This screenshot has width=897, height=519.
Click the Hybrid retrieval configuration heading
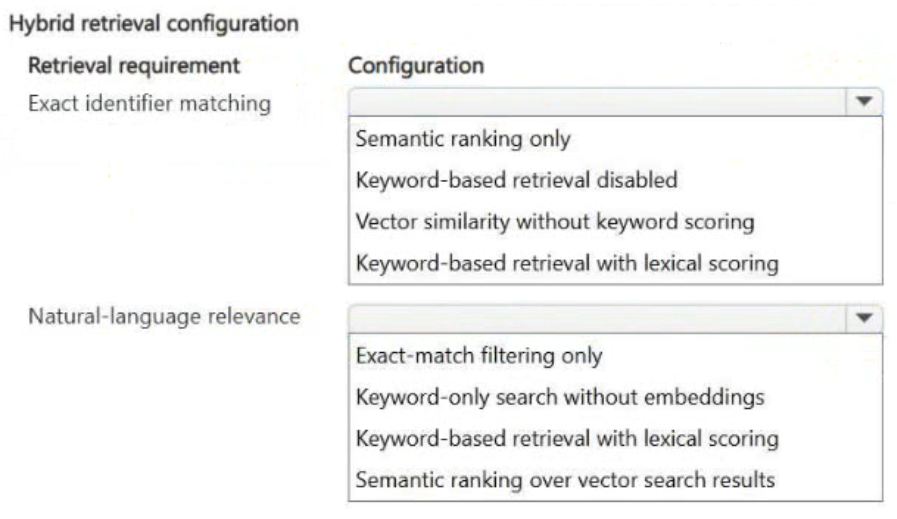(154, 24)
